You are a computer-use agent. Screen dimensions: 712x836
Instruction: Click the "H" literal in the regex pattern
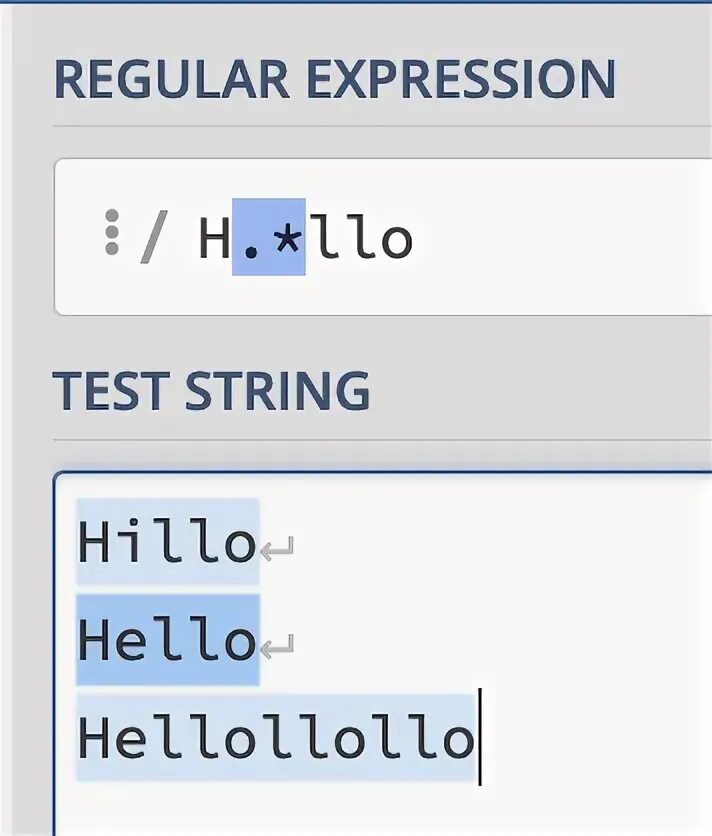pos(214,238)
